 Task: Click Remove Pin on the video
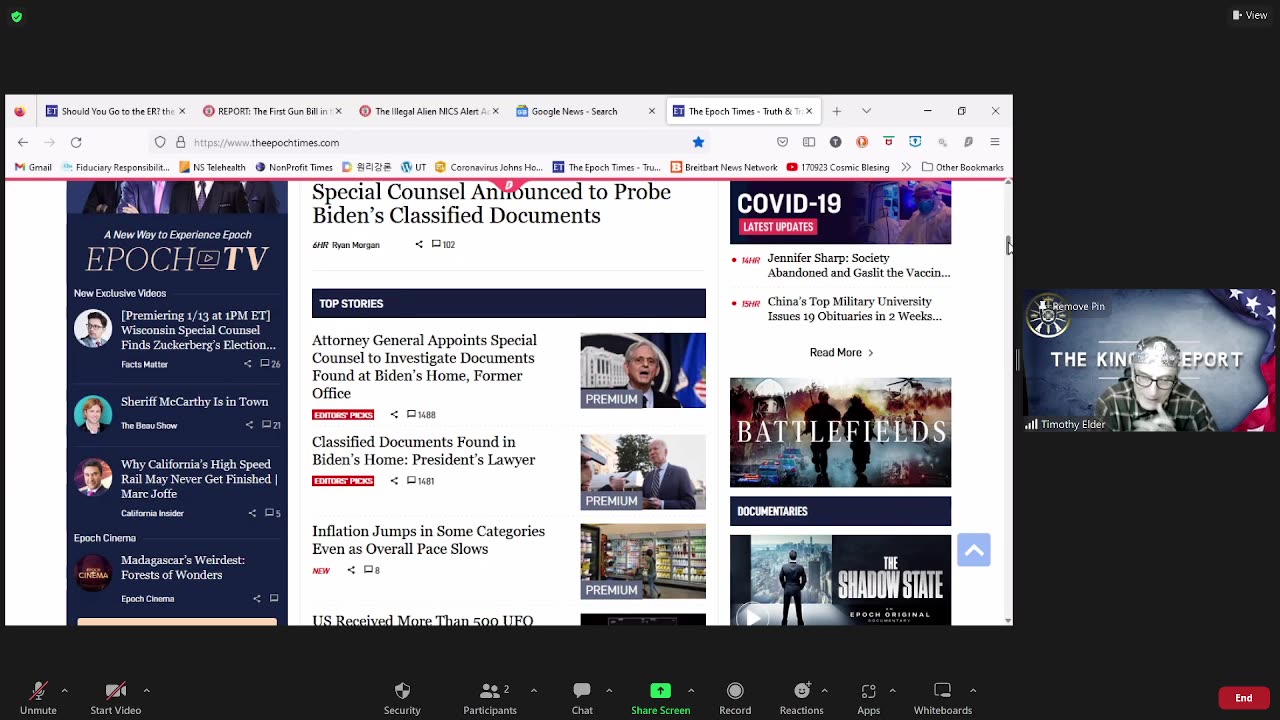click(1078, 306)
